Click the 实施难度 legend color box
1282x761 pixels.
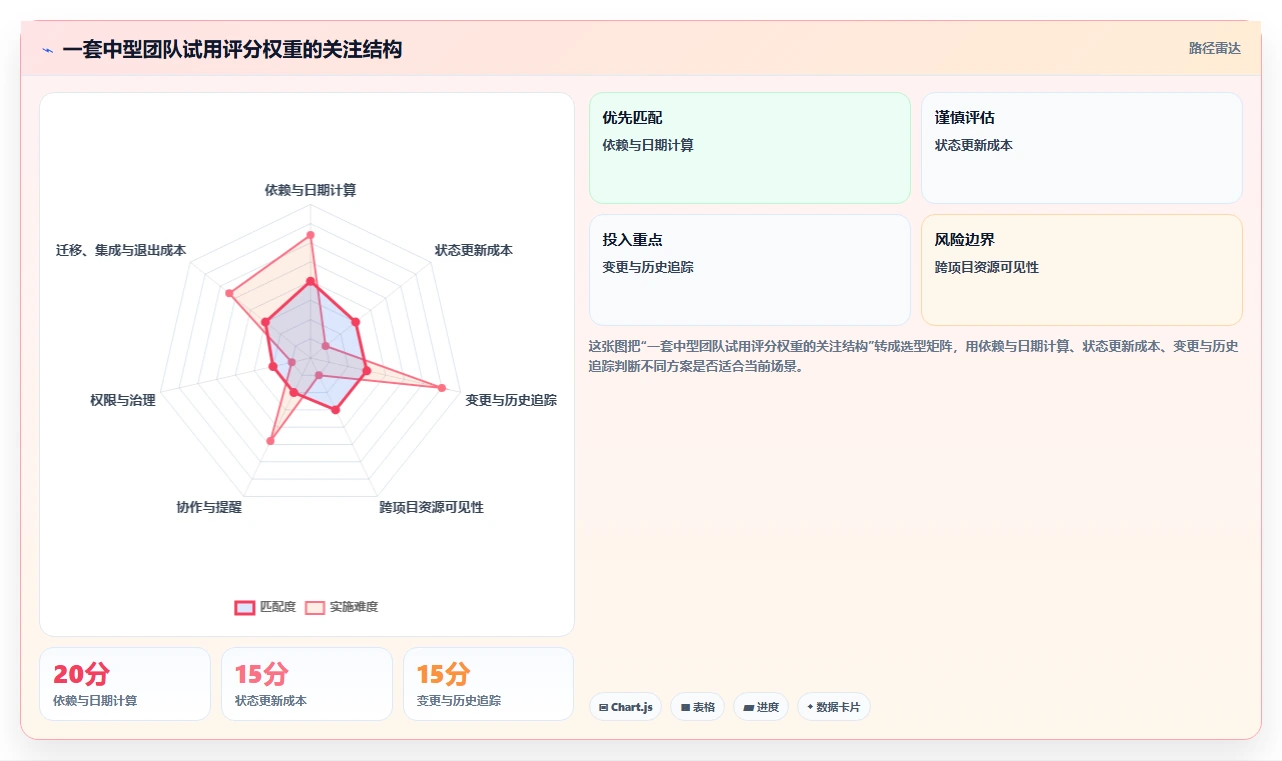pyautogui.click(x=315, y=607)
